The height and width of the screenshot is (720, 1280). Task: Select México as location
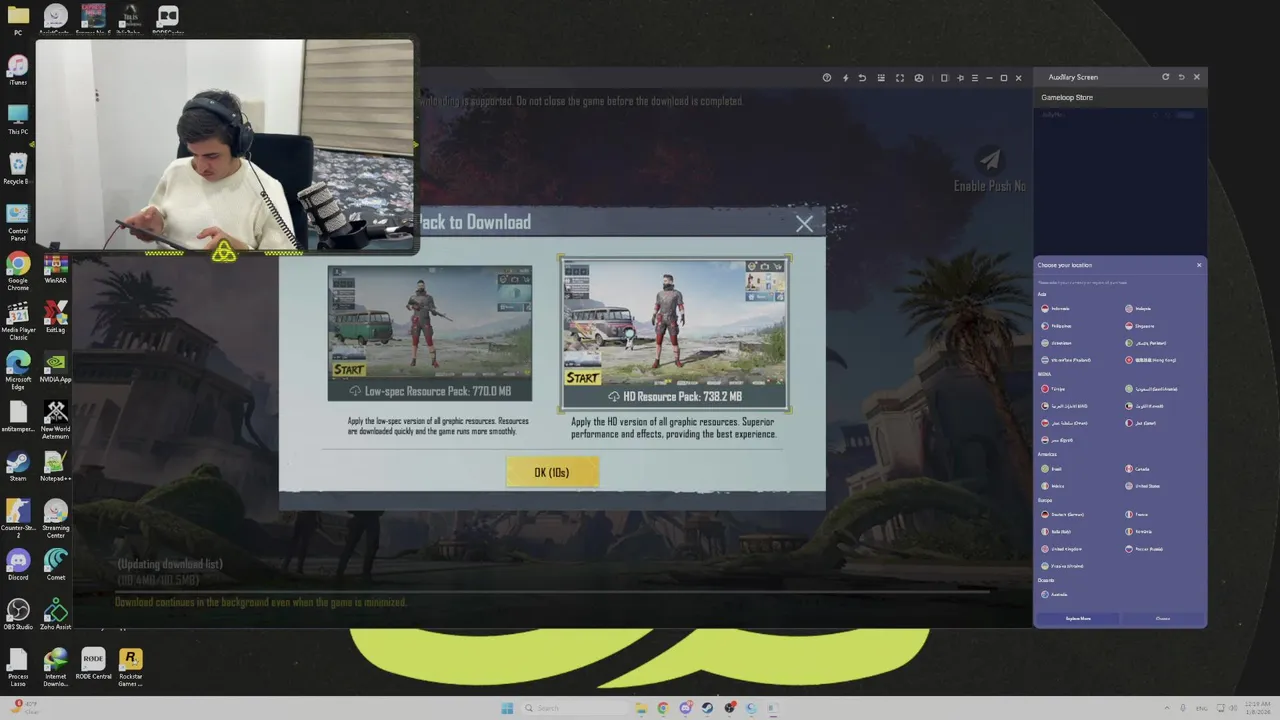pyautogui.click(x=1053, y=486)
